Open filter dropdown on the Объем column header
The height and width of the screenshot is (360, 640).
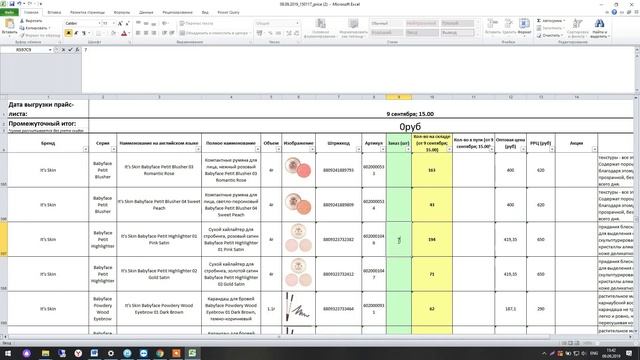click(278, 149)
